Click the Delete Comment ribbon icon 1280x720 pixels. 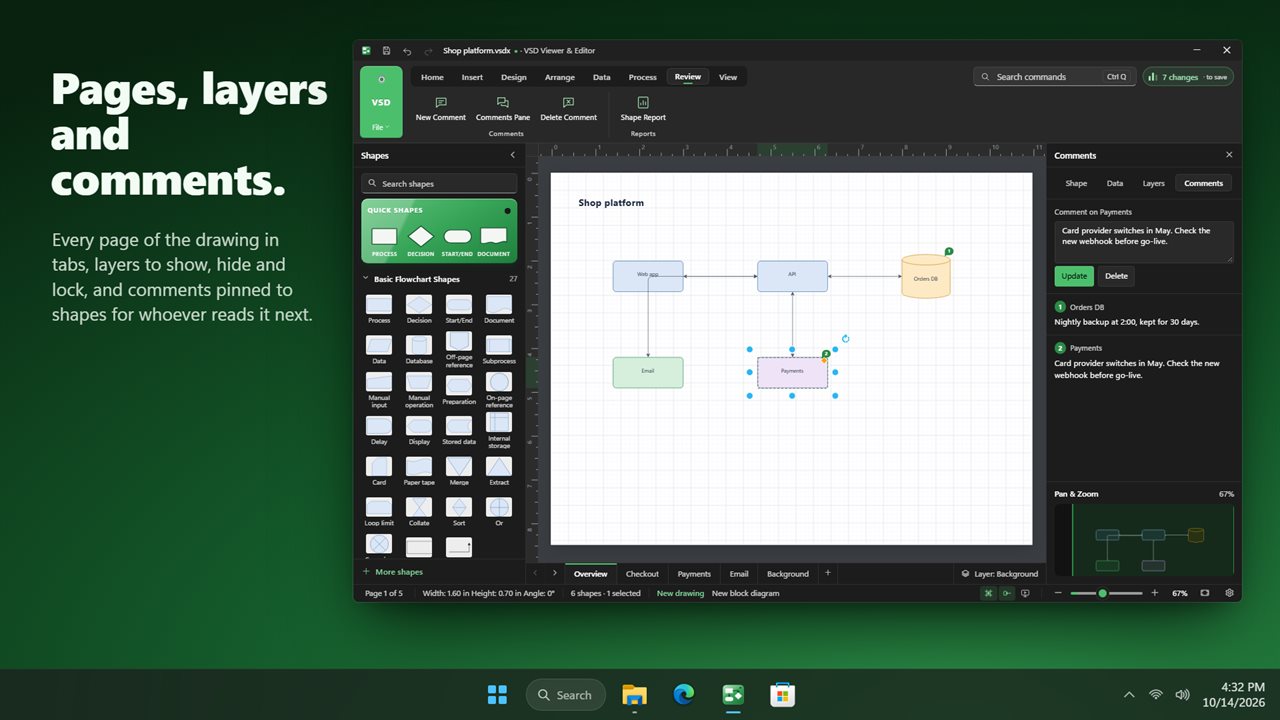tap(568, 102)
